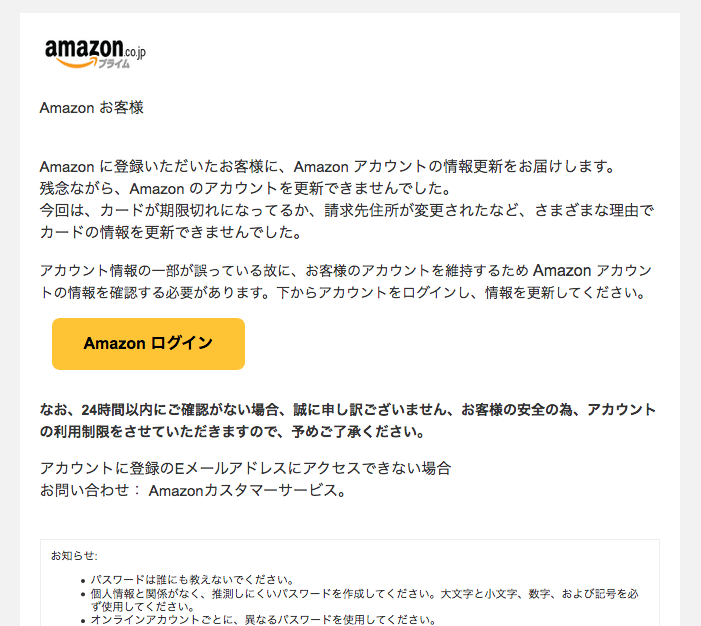Click the word ログイン on the yellow button
Viewport: 701px width, 626px height.
point(182,343)
